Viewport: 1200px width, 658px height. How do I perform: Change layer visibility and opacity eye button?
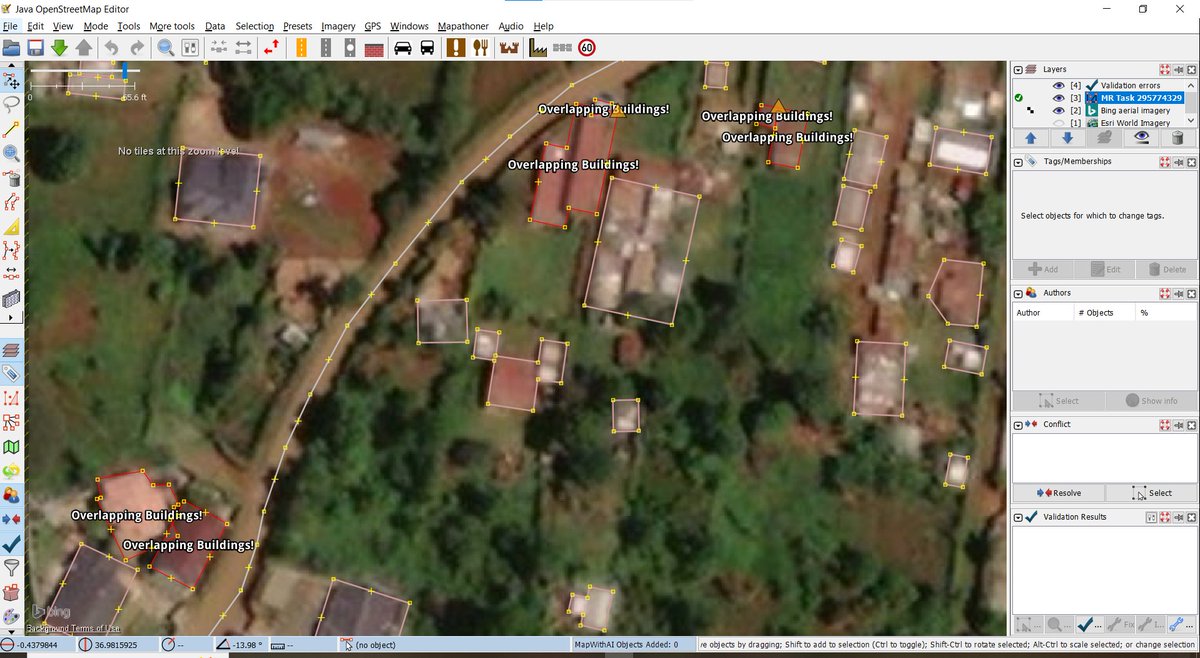click(1141, 138)
